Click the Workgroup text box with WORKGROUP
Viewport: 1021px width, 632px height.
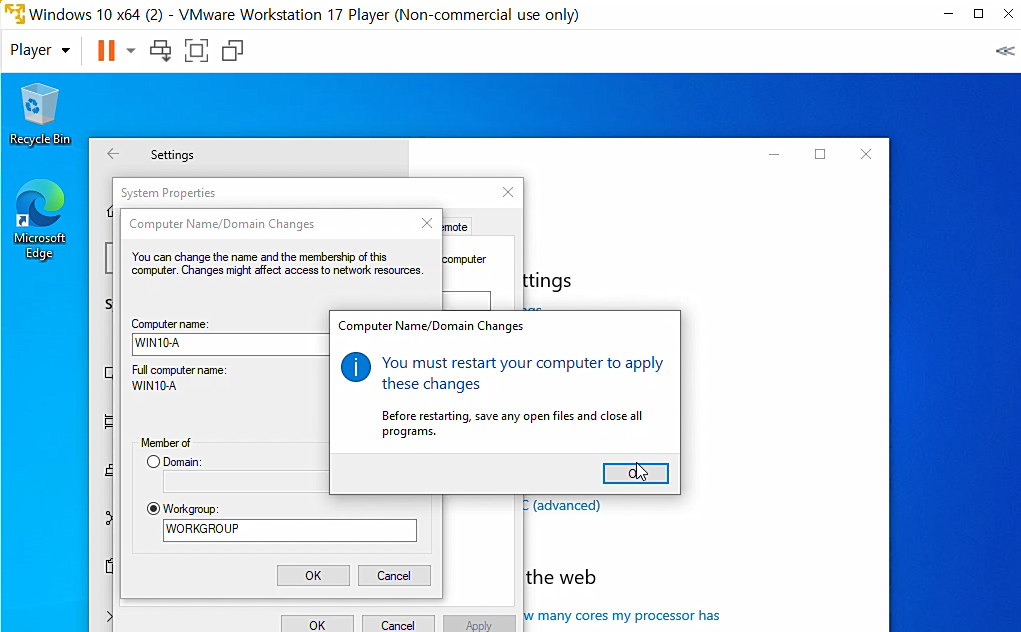pos(290,530)
